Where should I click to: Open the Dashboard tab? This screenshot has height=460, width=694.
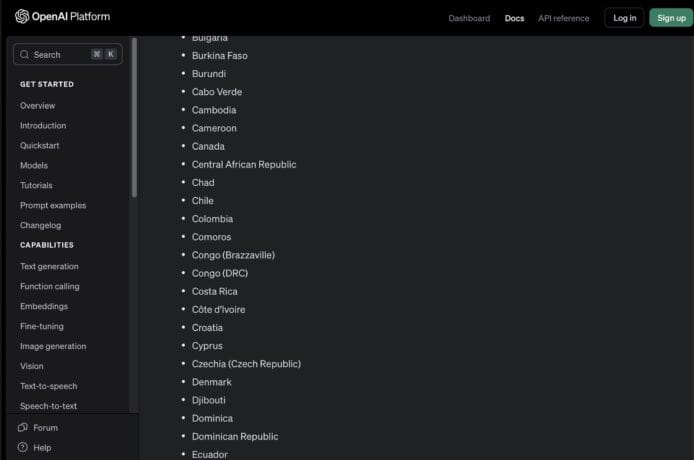click(x=469, y=18)
